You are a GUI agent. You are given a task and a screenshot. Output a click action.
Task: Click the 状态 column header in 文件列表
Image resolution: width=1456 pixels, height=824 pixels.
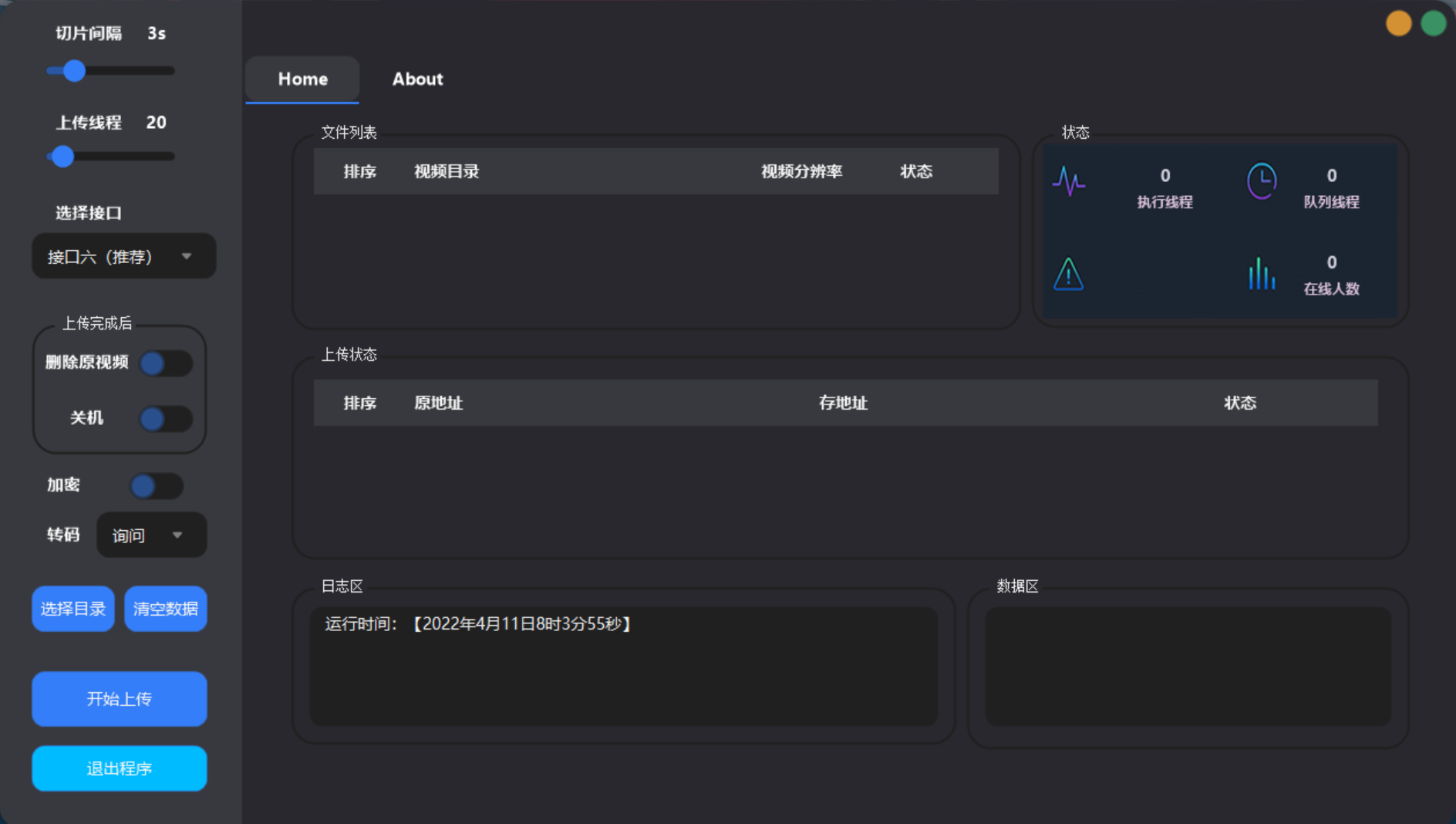pos(916,171)
